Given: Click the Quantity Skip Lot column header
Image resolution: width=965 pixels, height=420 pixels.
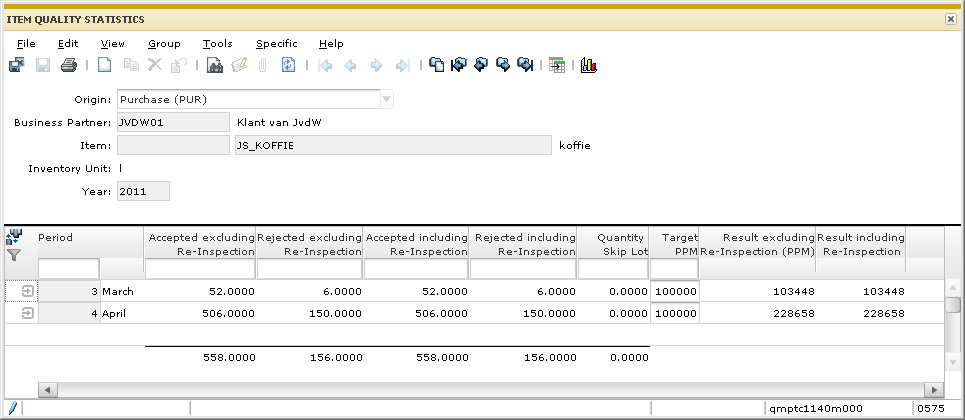Looking at the screenshot, I should click(613, 244).
